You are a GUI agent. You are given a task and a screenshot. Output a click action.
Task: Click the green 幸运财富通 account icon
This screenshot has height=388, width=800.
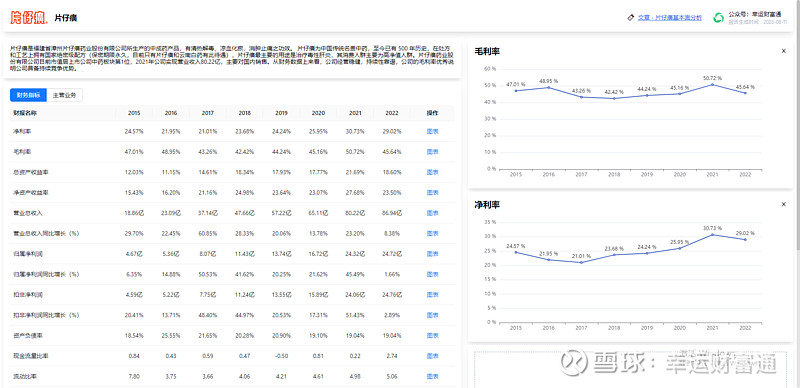718,18
